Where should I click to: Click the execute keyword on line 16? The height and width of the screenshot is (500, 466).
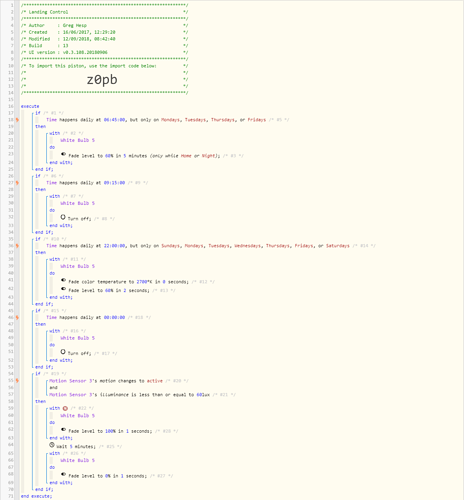pos(30,106)
